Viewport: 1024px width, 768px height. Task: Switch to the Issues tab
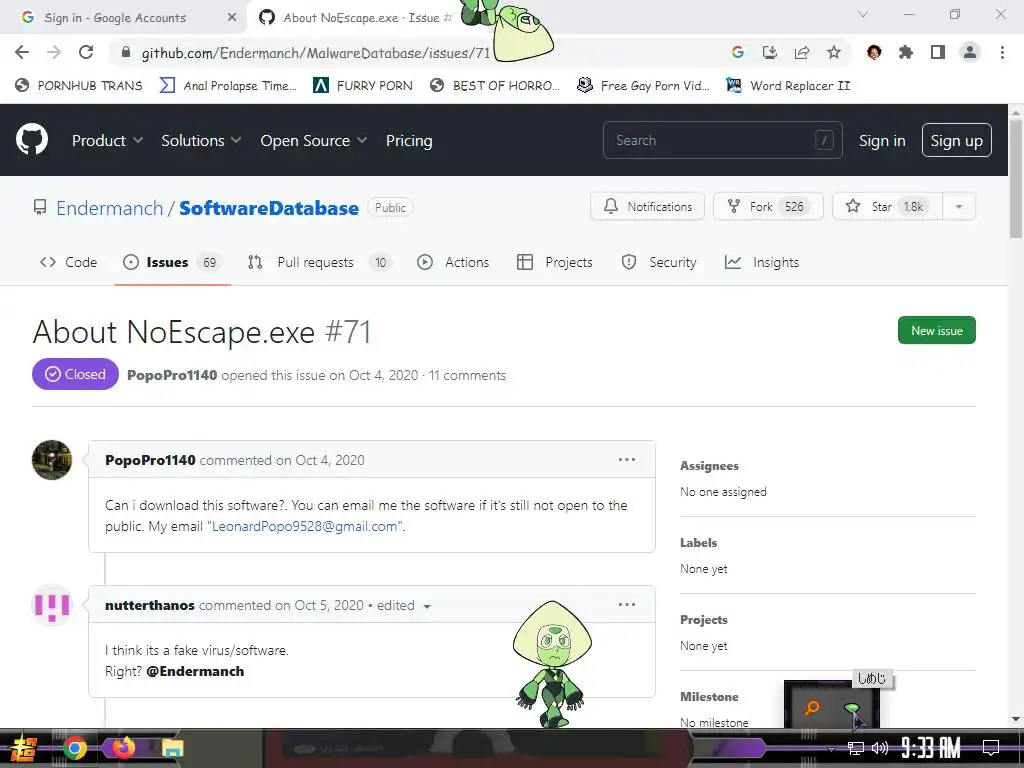pyautogui.click(x=172, y=262)
